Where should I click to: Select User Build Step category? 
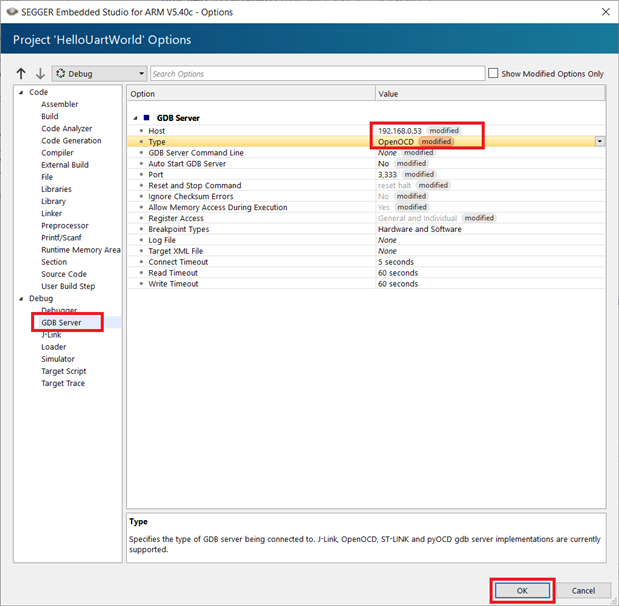(x=68, y=286)
